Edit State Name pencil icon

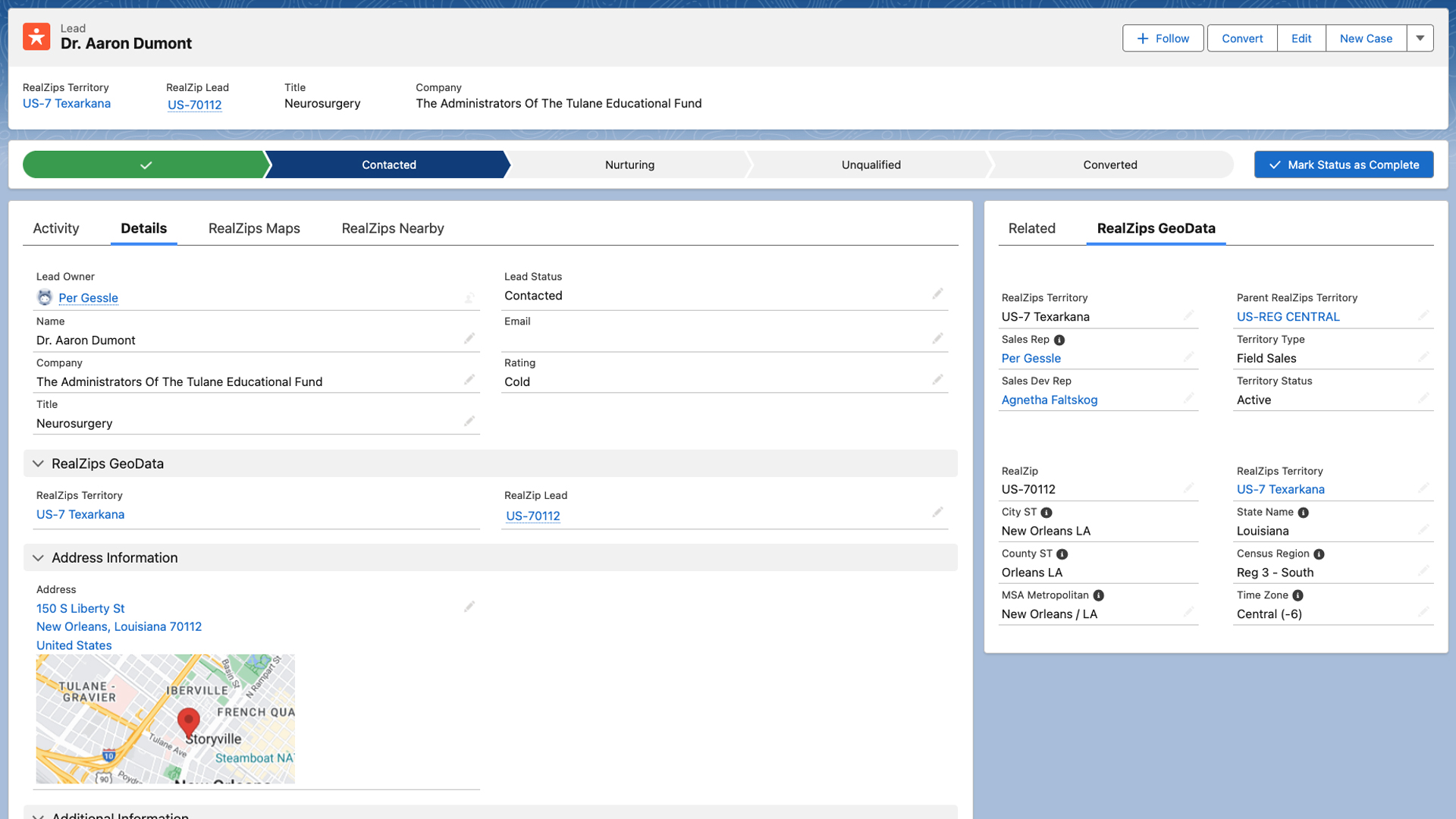pos(1423,529)
